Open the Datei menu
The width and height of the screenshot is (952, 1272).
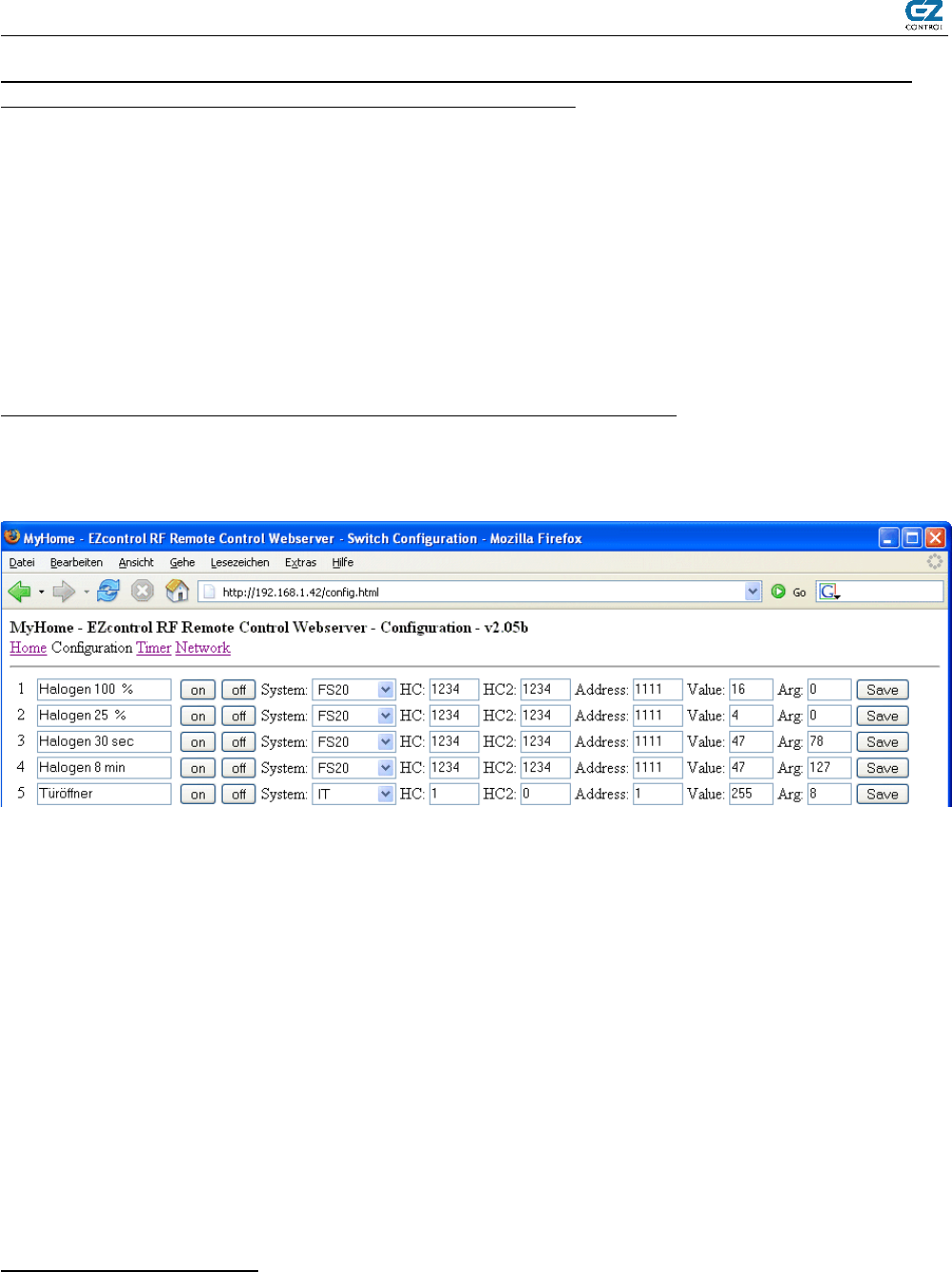point(22,563)
